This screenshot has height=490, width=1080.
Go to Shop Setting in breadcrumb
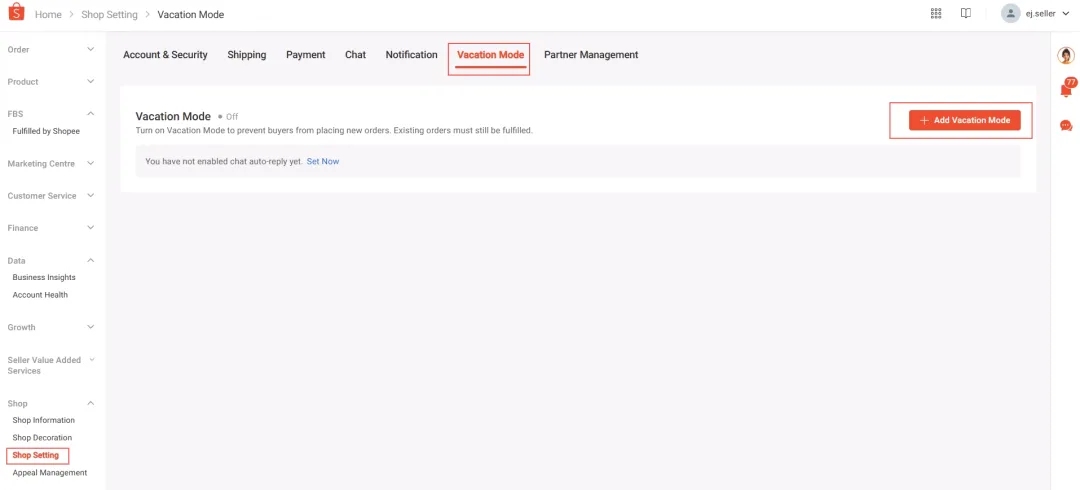110,14
